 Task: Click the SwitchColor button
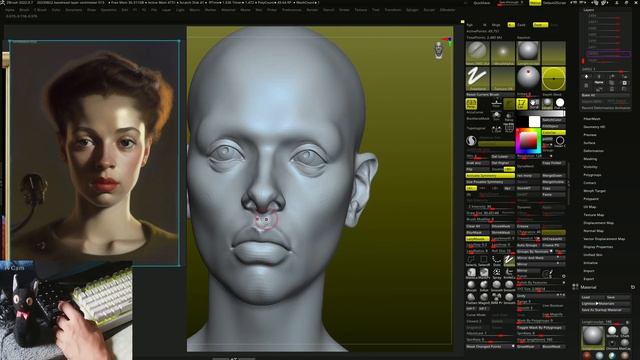[x=553, y=120]
